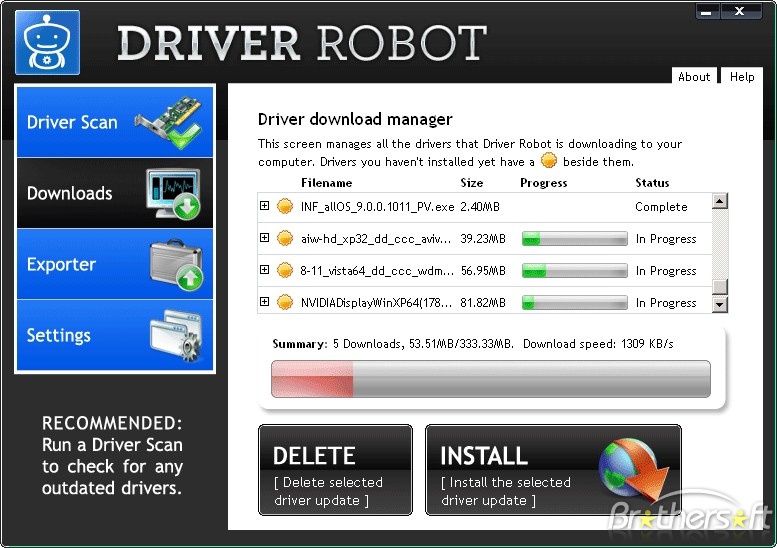The width and height of the screenshot is (777, 548).
Task: Click In Progress status for aiw-hd_xp32
Action: pyautogui.click(x=666, y=239)
